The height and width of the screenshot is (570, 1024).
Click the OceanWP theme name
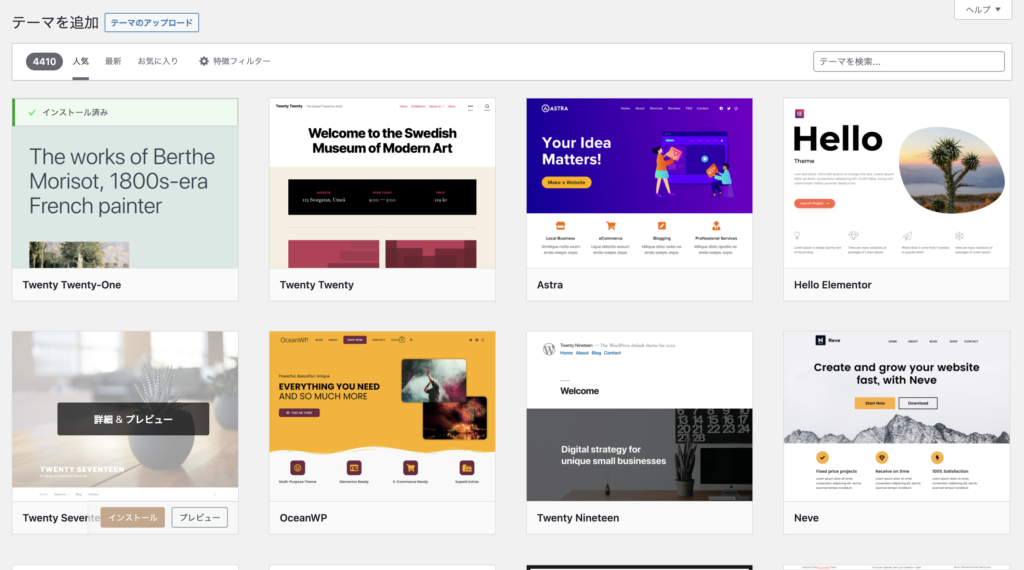(304, 518)
